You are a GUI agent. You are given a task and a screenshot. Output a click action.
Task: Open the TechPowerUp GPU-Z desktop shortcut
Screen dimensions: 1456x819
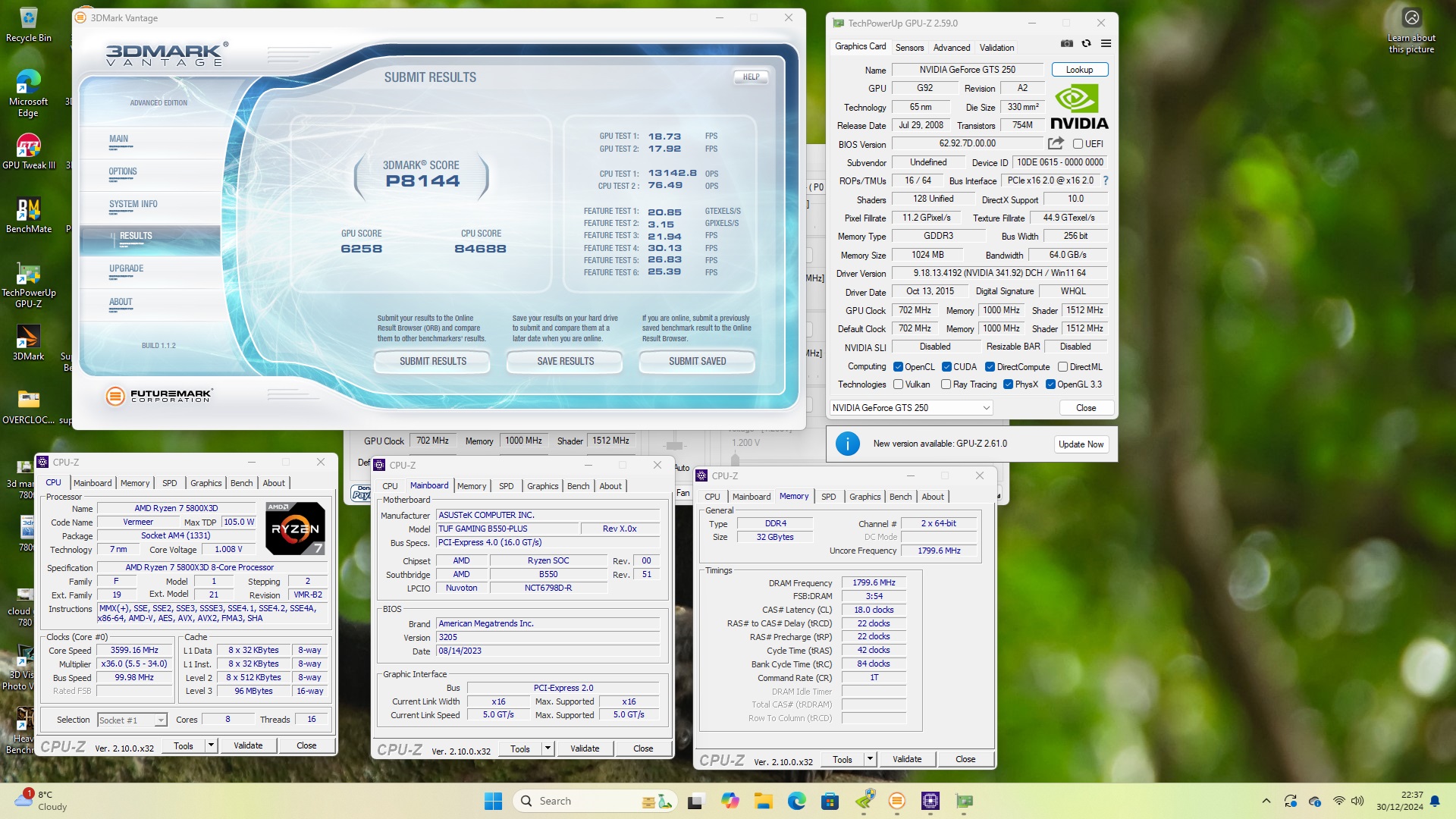(x=28, y=284)
